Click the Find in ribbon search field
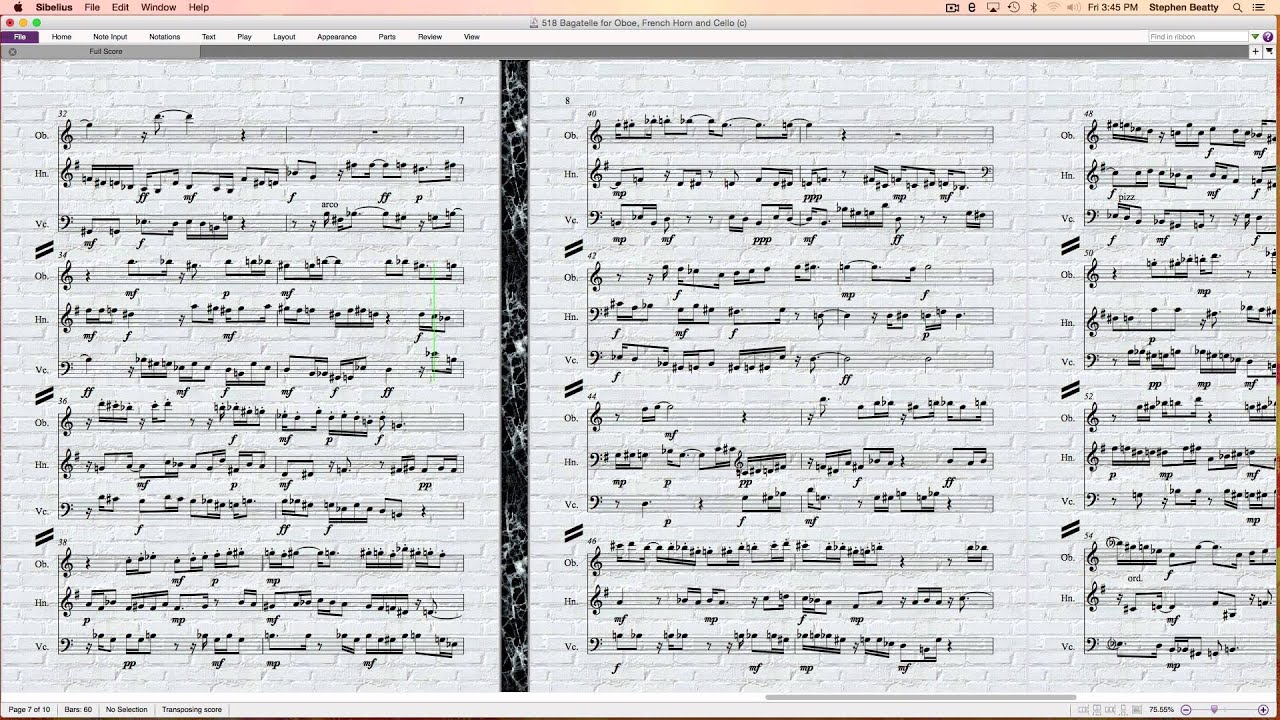 click(1198, 37)
